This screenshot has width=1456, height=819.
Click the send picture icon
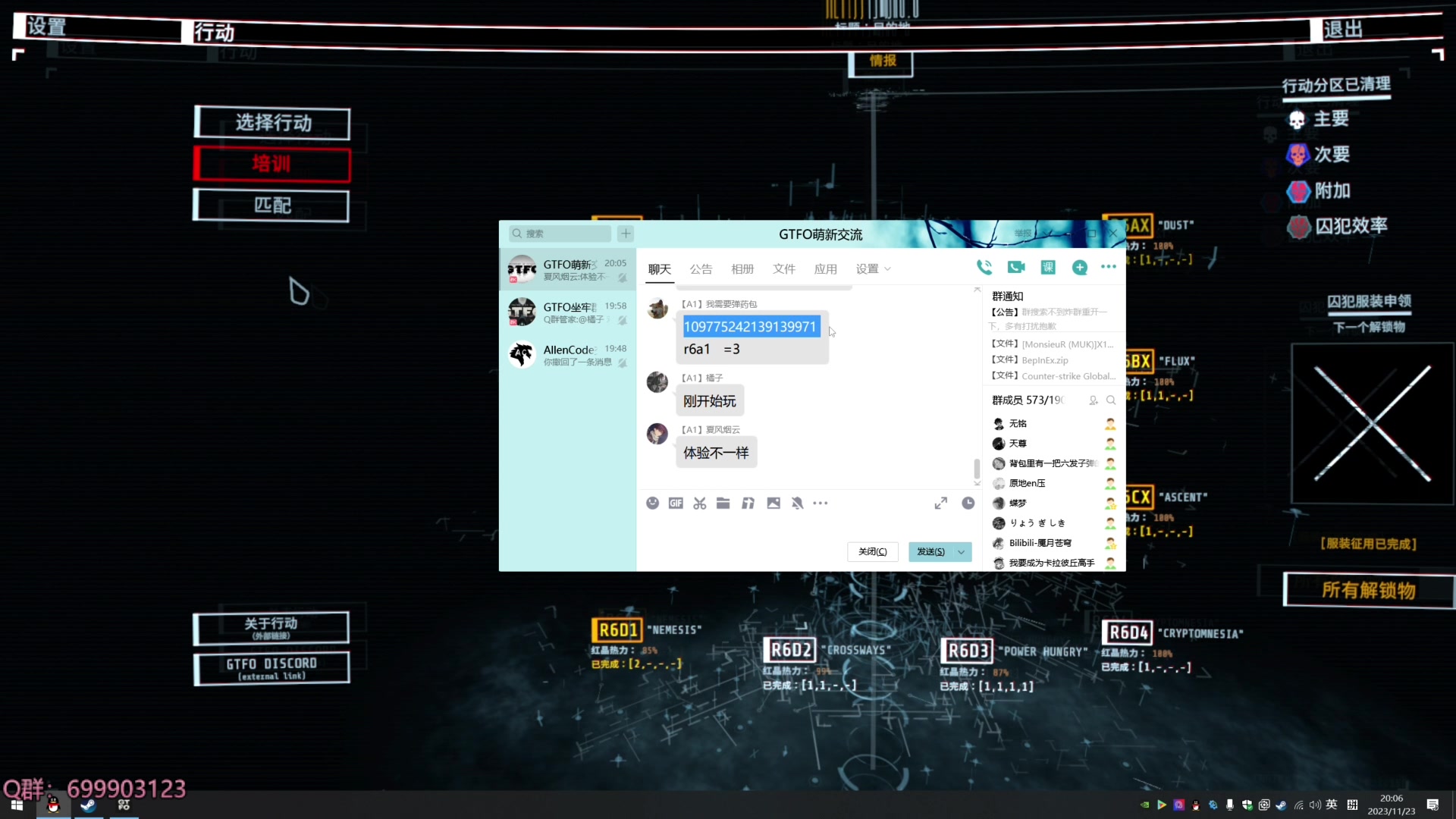click(x=773, y=503)
